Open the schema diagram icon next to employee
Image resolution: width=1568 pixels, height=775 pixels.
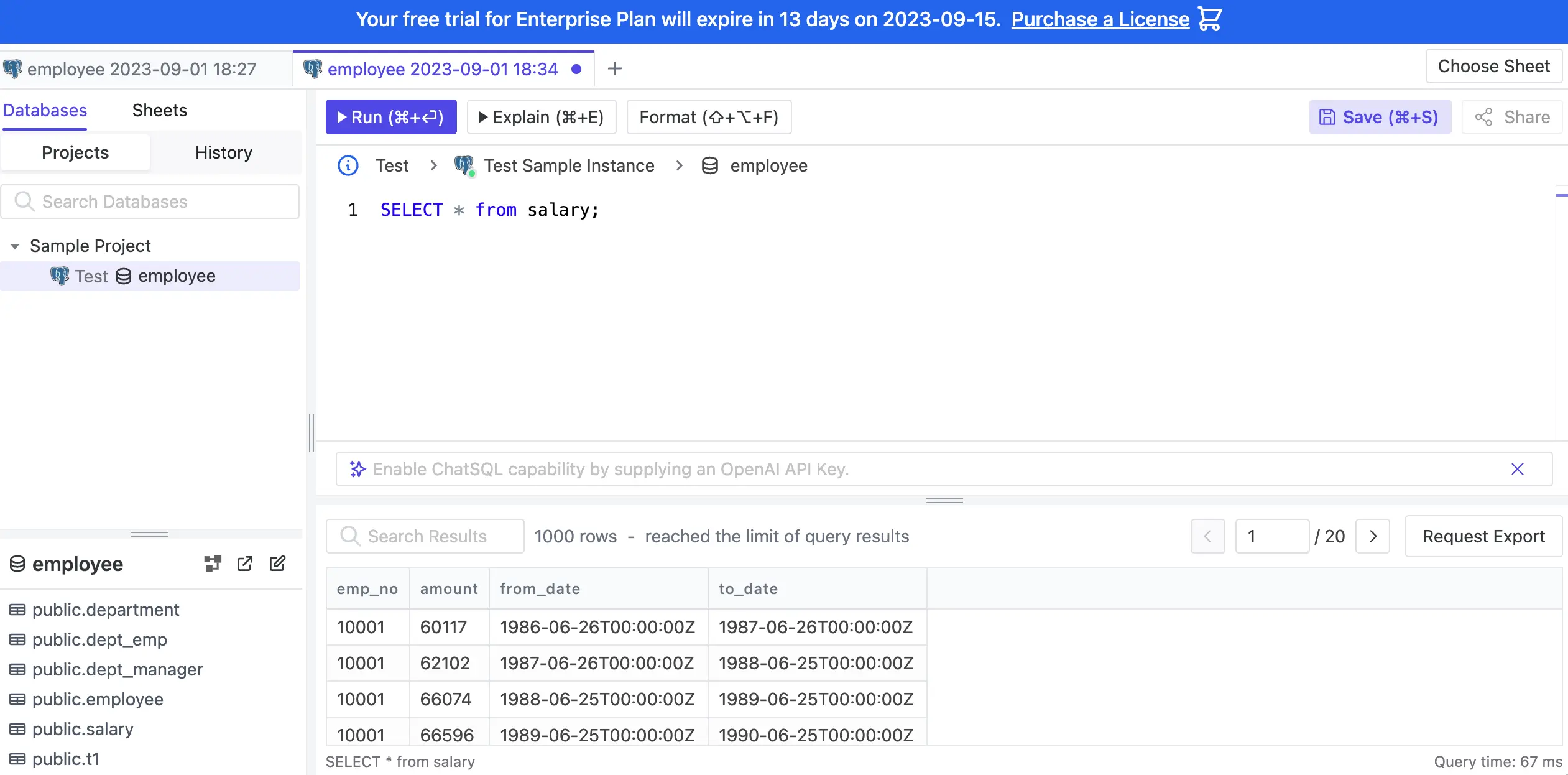(x=212, y=564)
